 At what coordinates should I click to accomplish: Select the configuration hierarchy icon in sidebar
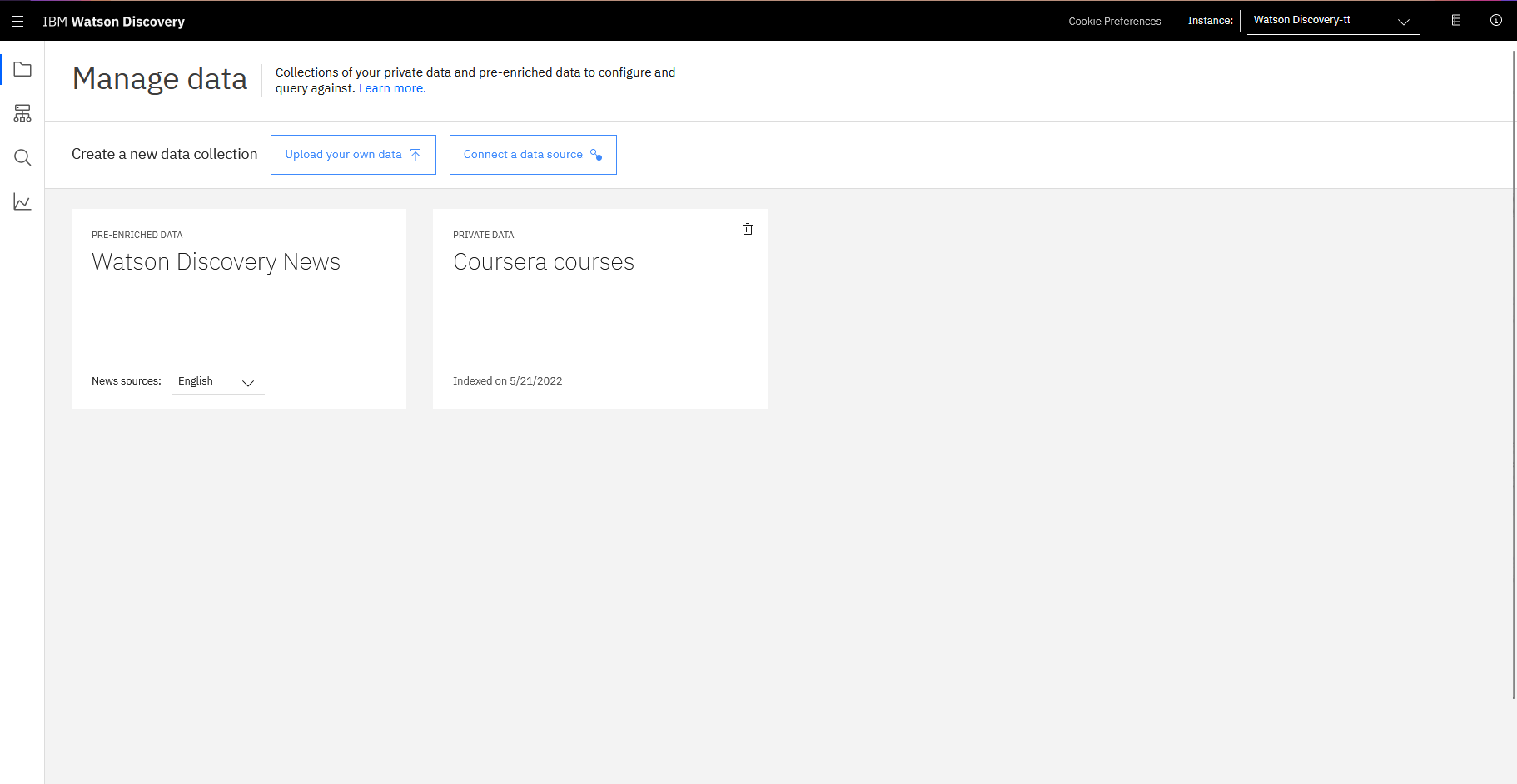(x=22, y=113)
